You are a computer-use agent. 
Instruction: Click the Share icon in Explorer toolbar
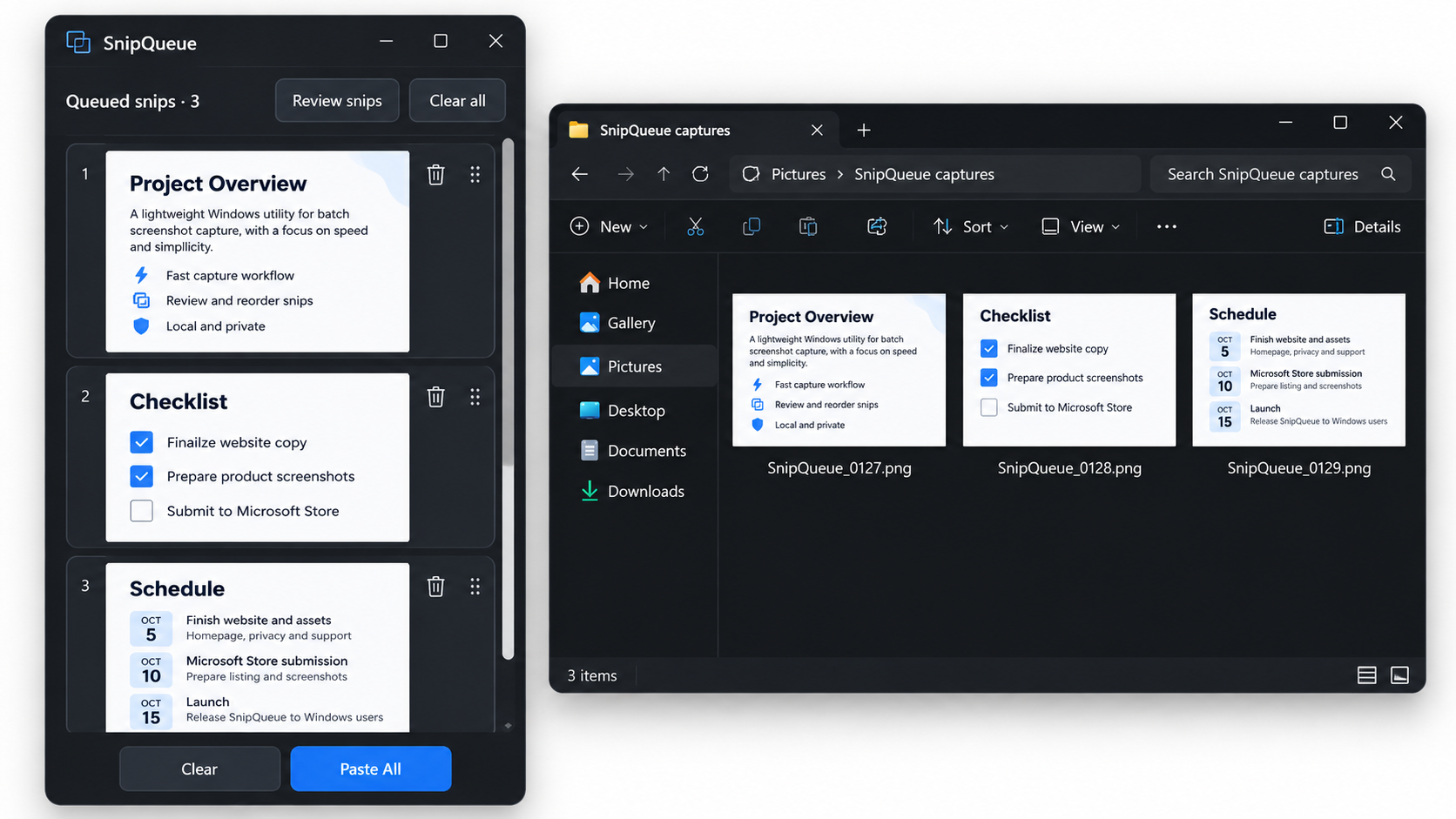[x=877, y=226]
